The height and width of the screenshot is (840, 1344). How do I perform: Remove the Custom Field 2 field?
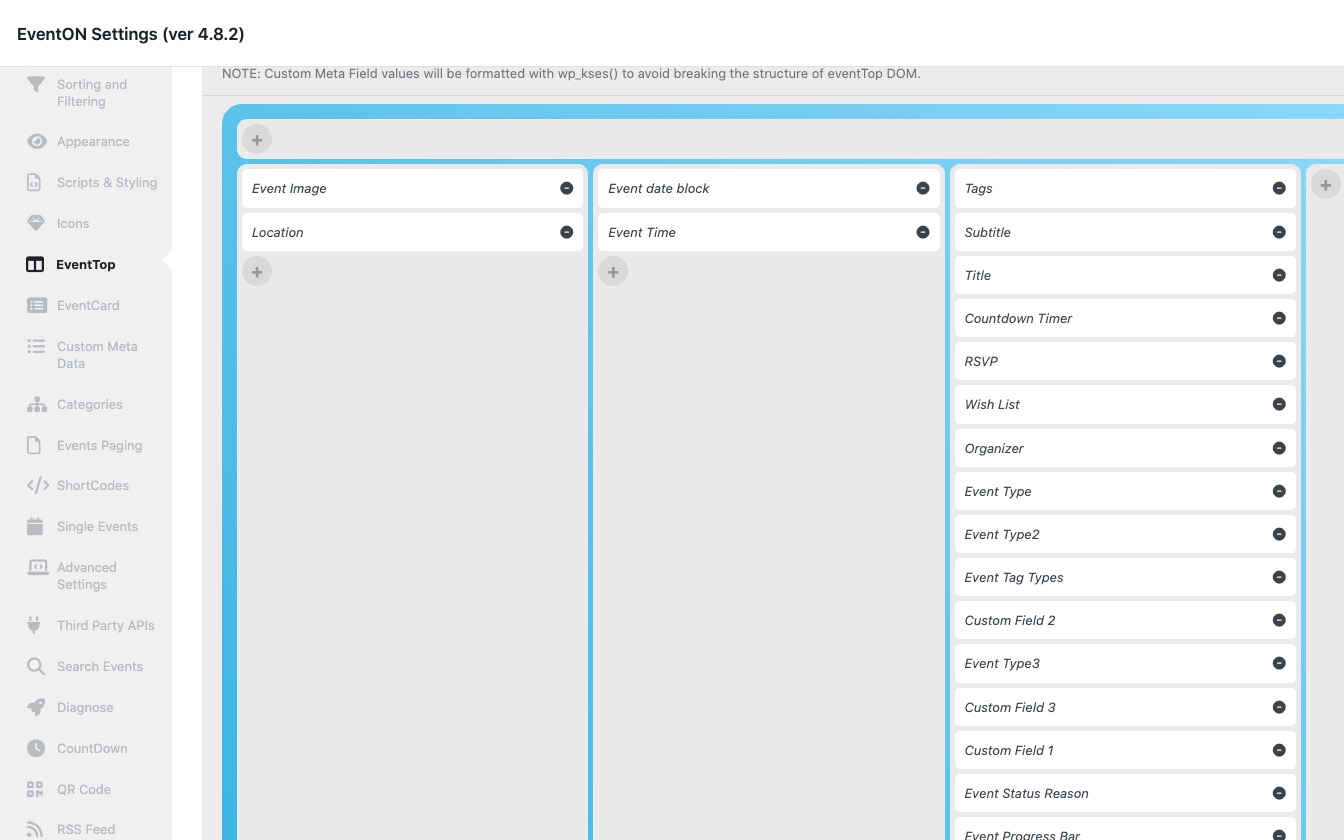click(x=1279, y=620)
